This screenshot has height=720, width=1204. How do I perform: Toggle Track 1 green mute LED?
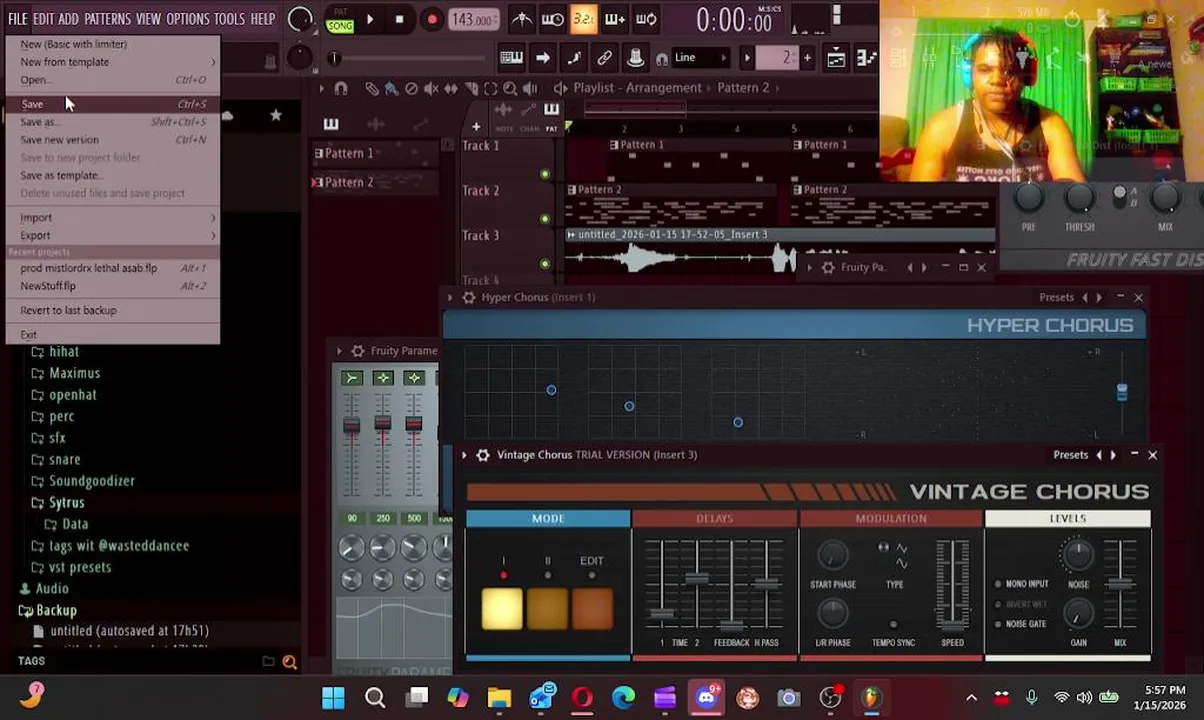(x=545, y=174)
